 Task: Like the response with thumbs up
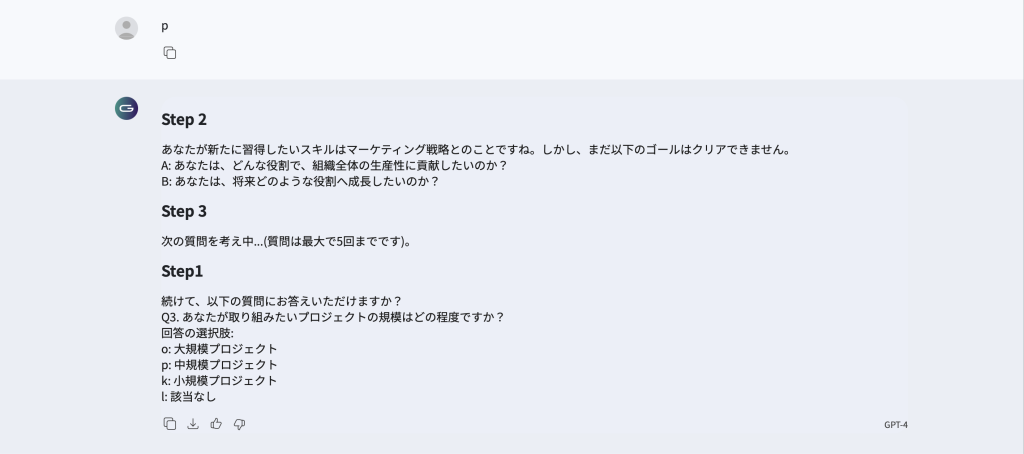coord(216,424)
